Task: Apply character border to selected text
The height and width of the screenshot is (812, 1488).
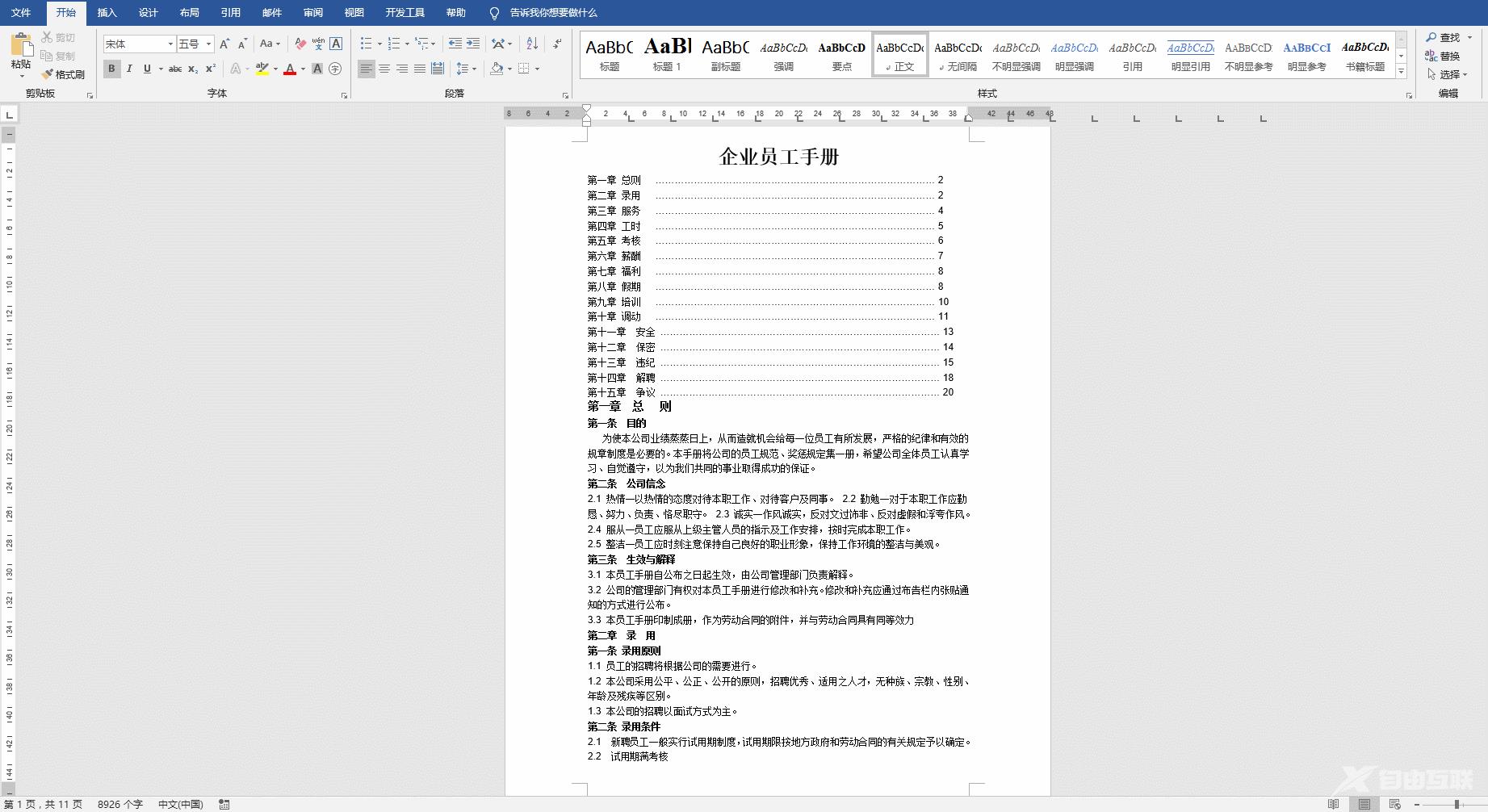Action: 334,44
